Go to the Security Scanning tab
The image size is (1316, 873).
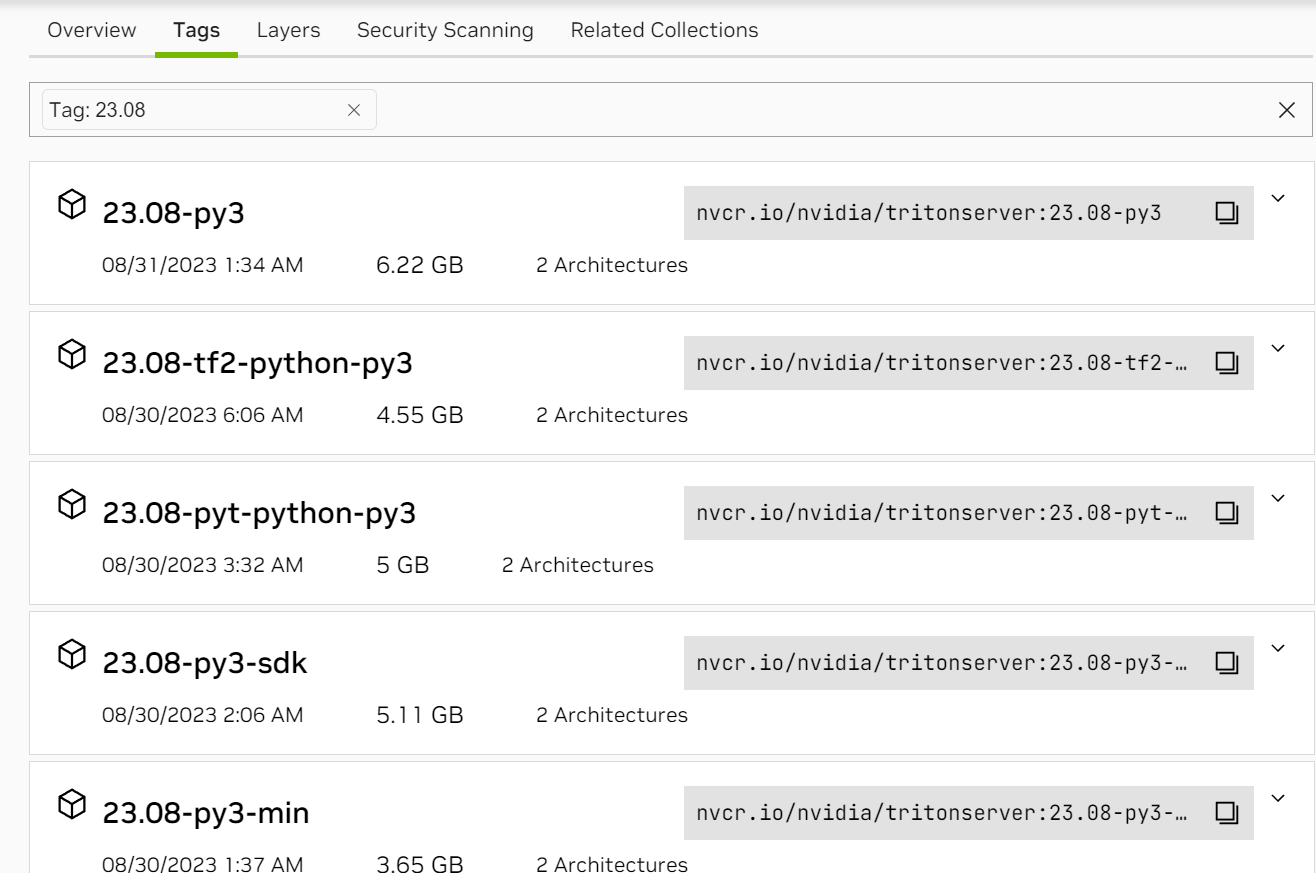point(445,30)
